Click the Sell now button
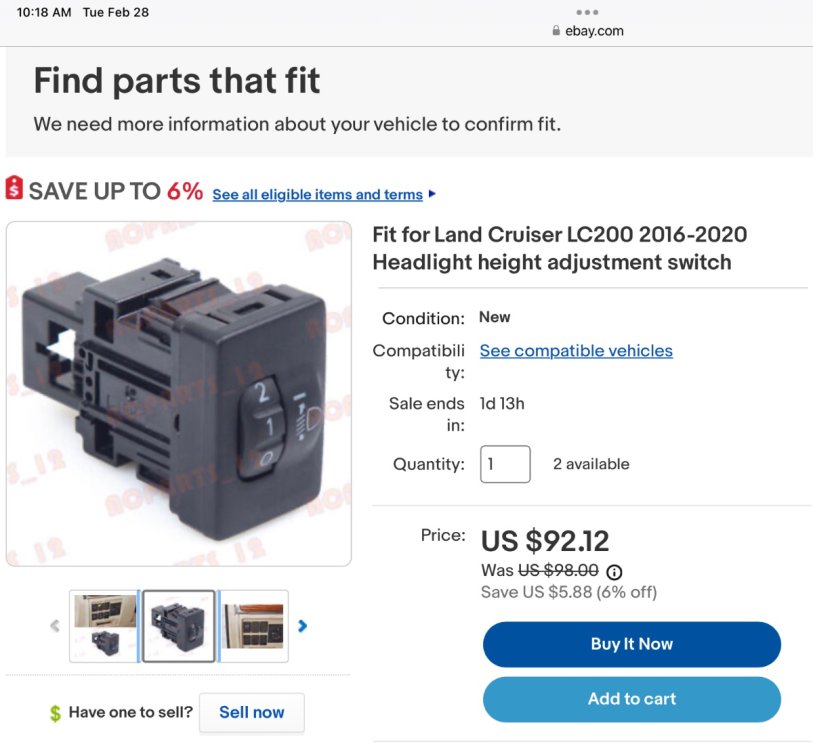813x750 pixels. click(251, 712)
